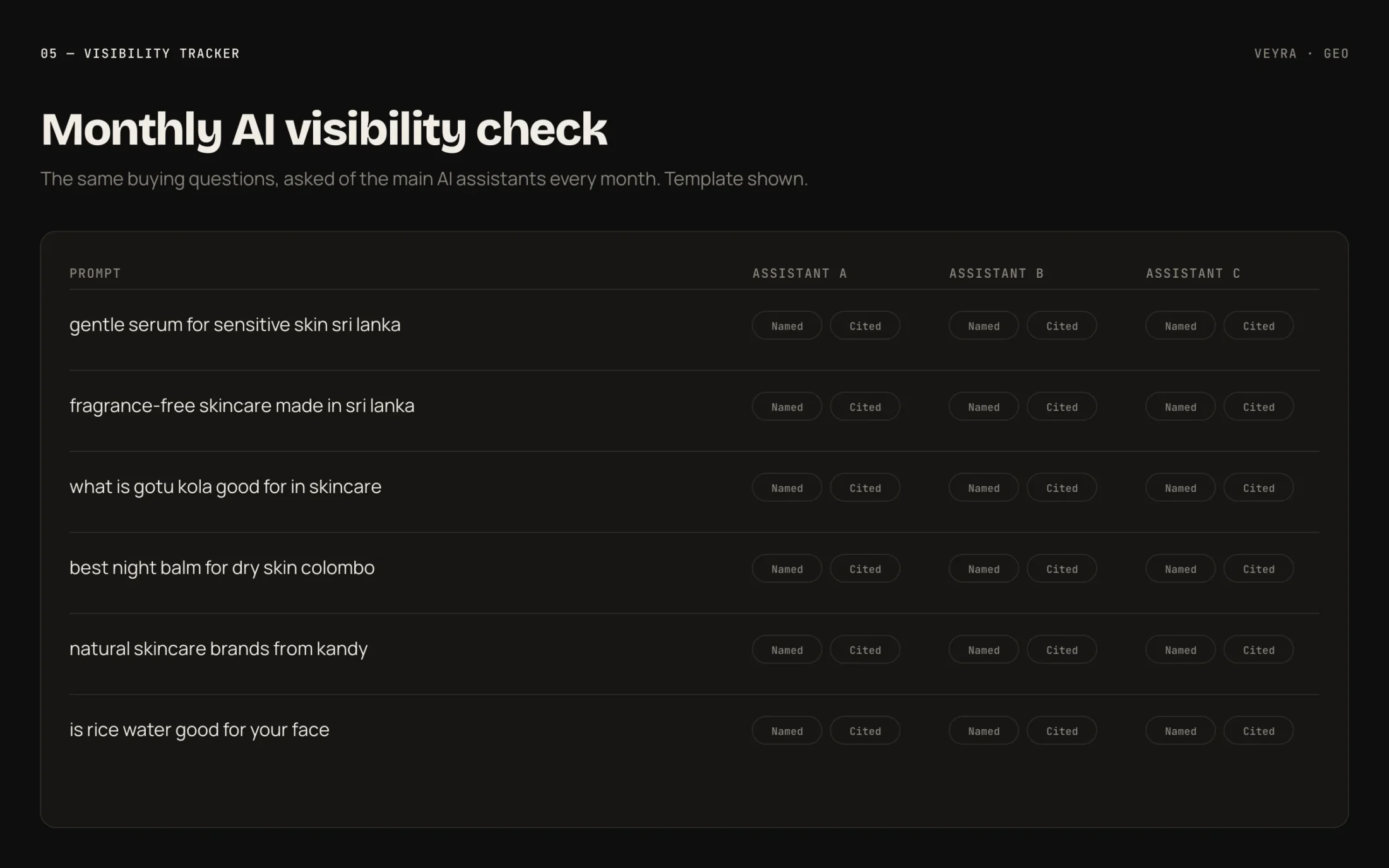Toggle Named for fragrance-free skincare under Assistant C
Image resolution: width=1389 pixels, height=868 pixels.
pos(1181,407)
